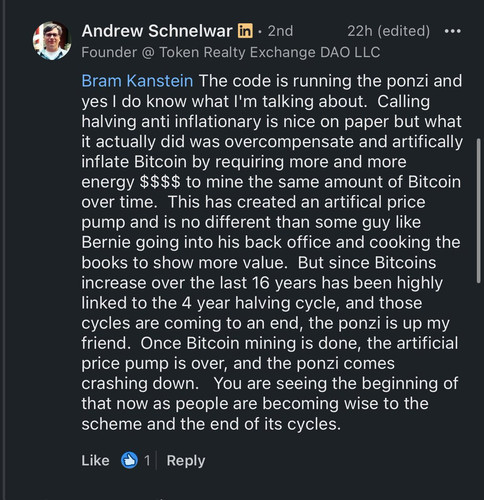Click the vertical scrollbar thumb on the right
The height and width of the screenshot is (500, 484).
click(x=479, y=211)
